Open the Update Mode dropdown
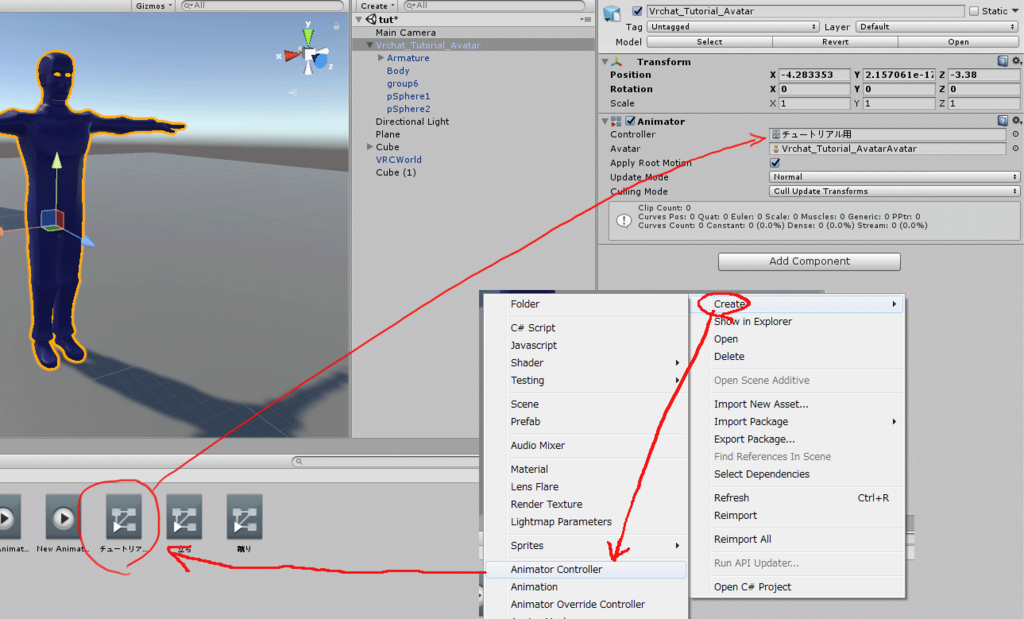 894,177
